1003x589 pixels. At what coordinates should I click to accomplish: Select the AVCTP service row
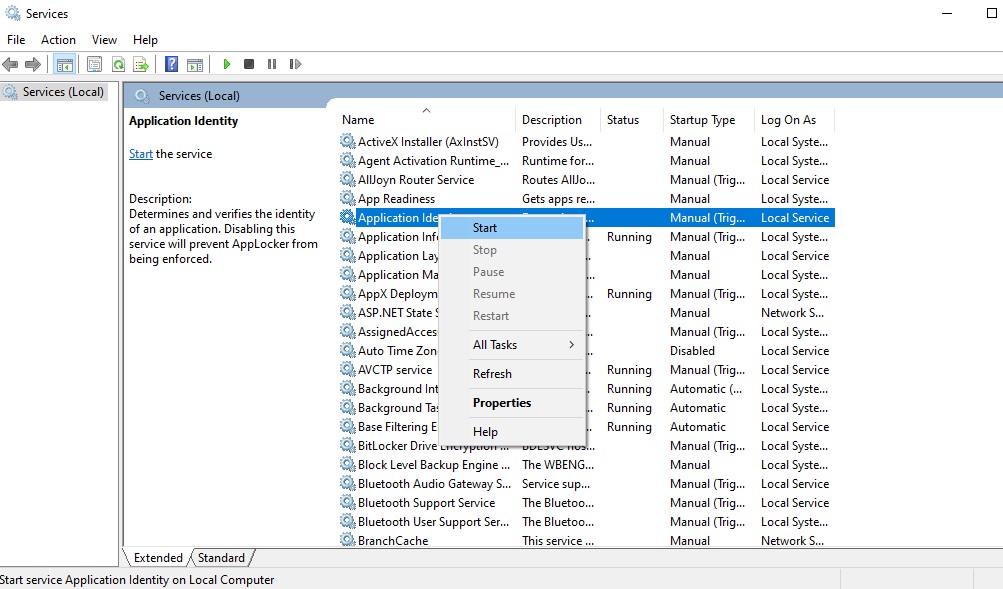coord(587,370)
